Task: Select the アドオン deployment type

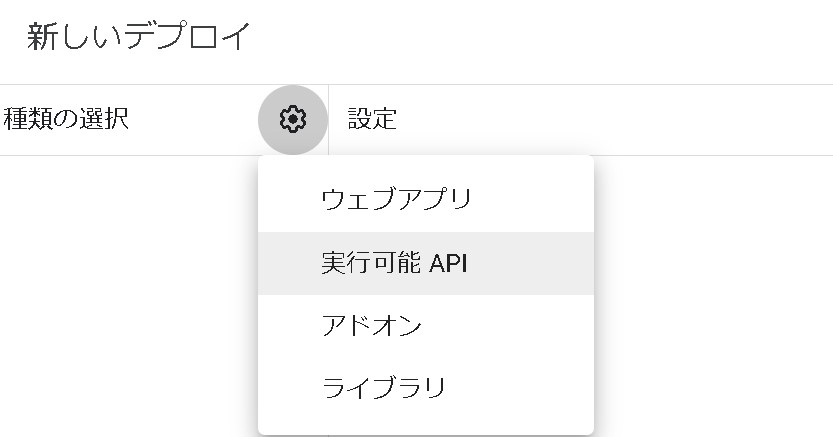Action: 371,326
